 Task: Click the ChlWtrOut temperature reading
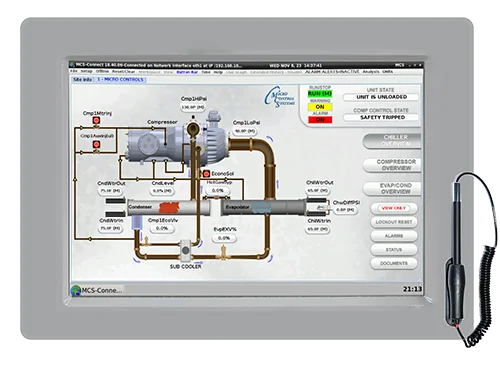point(318,191)
